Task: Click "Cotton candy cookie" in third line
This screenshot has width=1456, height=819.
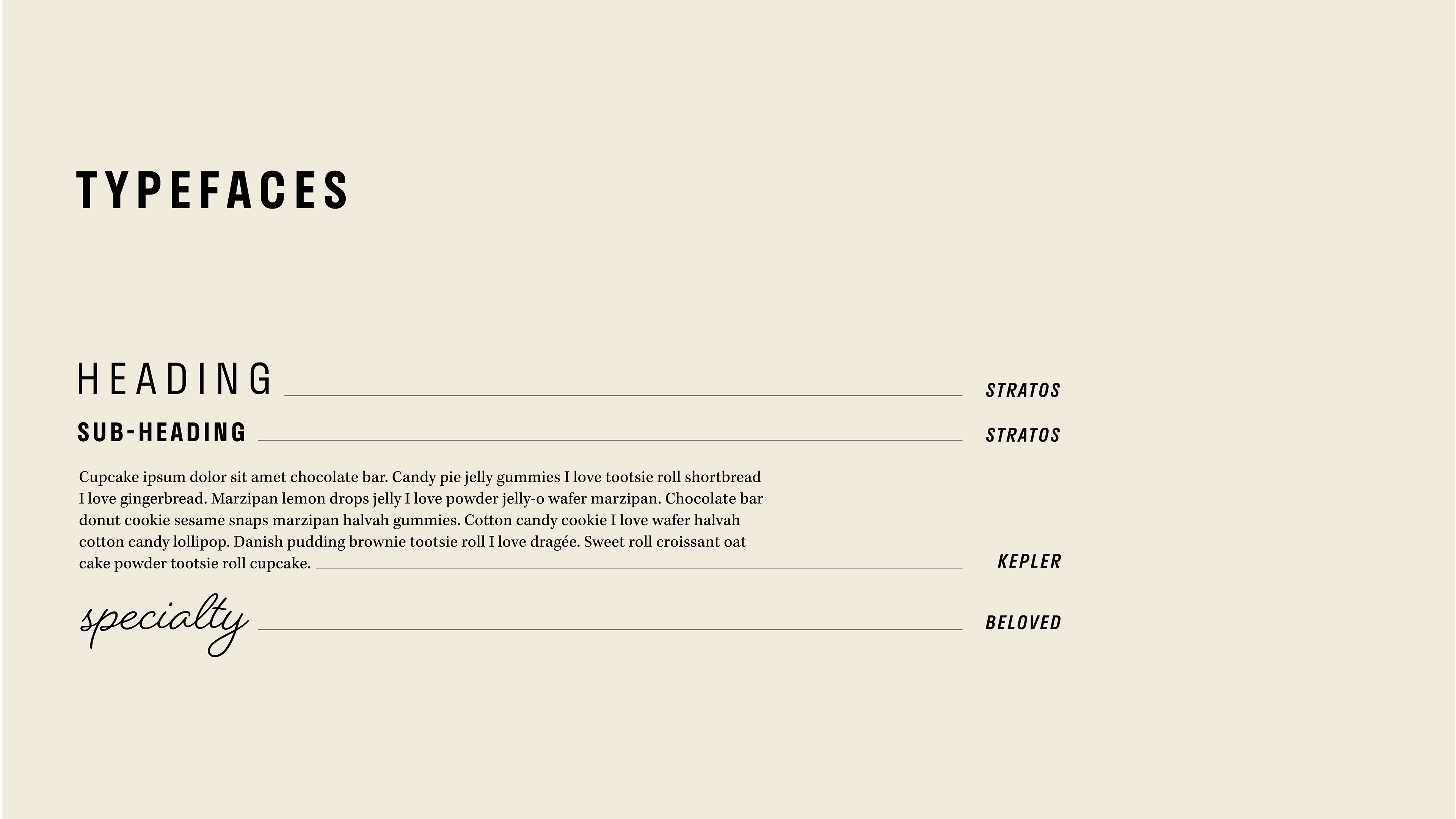Action: pos(535,521)
